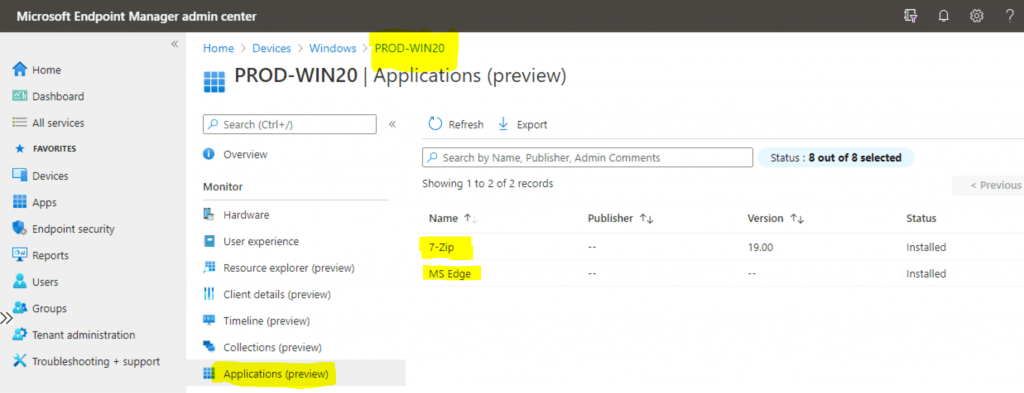This screenshot has width=1024, height=393.
Task: Sort by Version column arrows
Action: [797, 219]
